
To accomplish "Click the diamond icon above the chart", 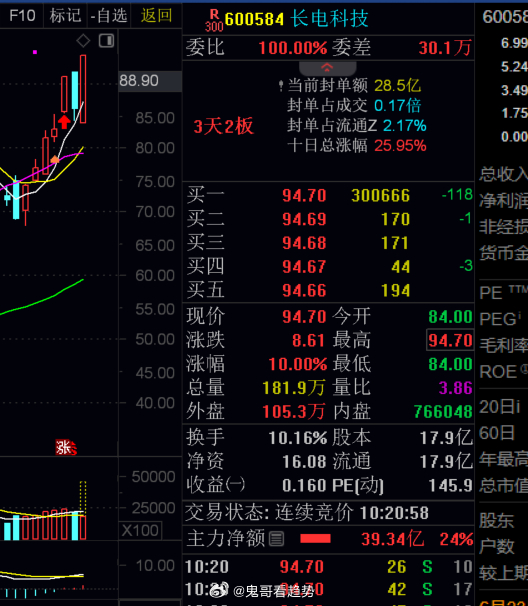I will pos(83,41).
